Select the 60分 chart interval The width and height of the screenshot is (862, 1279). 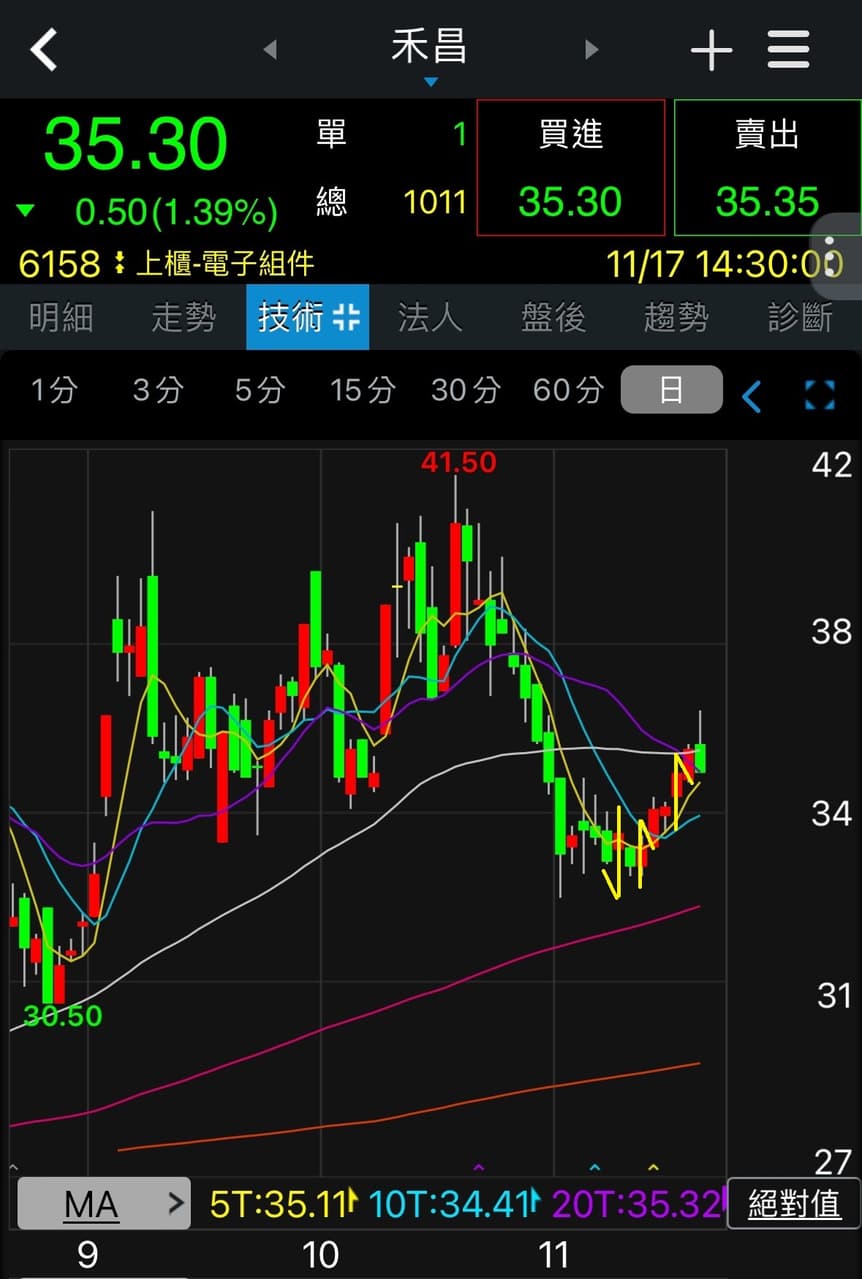(569, 390)
